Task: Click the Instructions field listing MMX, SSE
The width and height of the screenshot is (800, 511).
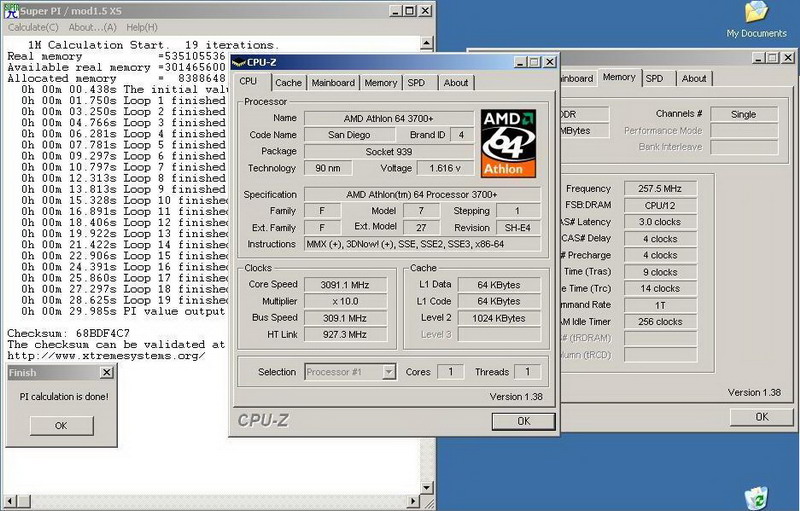Action: tap(422, 244)
